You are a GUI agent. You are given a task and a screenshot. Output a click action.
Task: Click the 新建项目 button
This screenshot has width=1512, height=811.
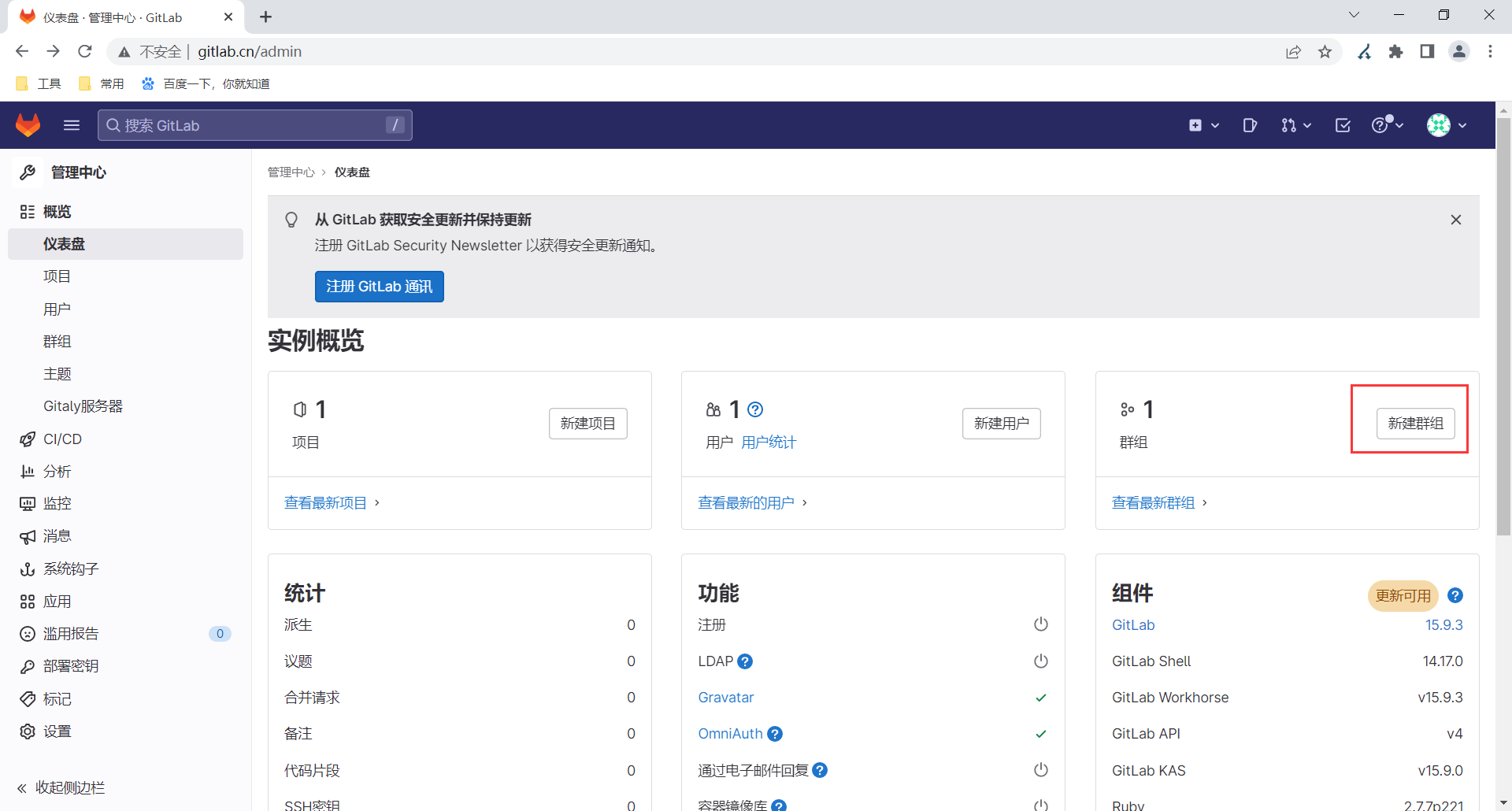point(588,424)
